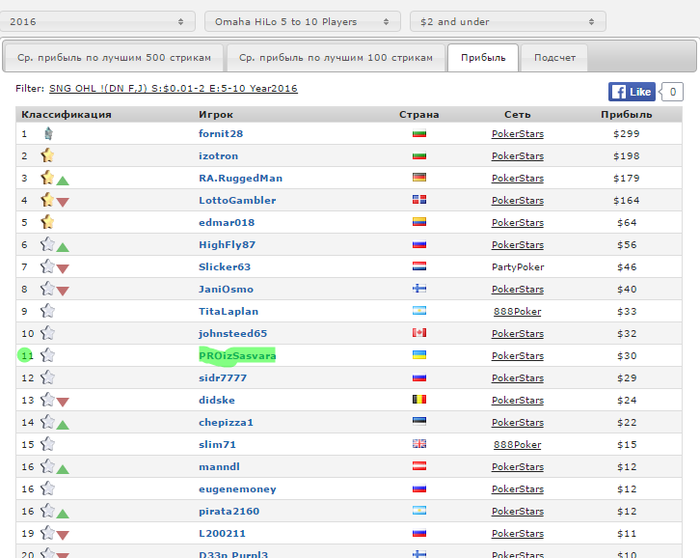Open player chepizza1 profile
The image size is (700, 558).
226,422
